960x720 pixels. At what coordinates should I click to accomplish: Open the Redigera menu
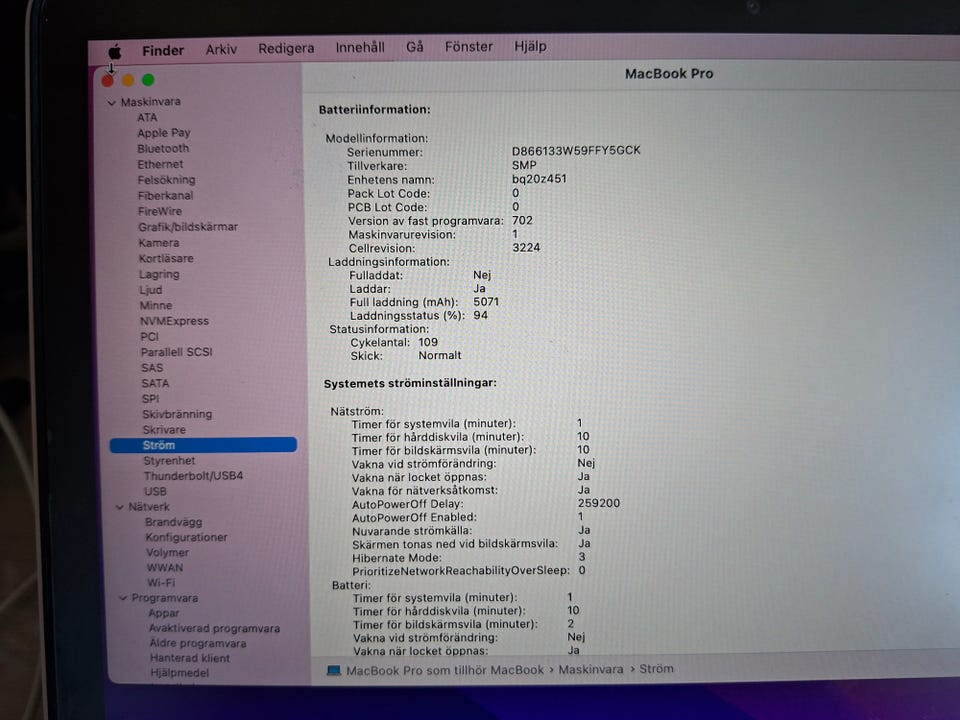(286, 48)
